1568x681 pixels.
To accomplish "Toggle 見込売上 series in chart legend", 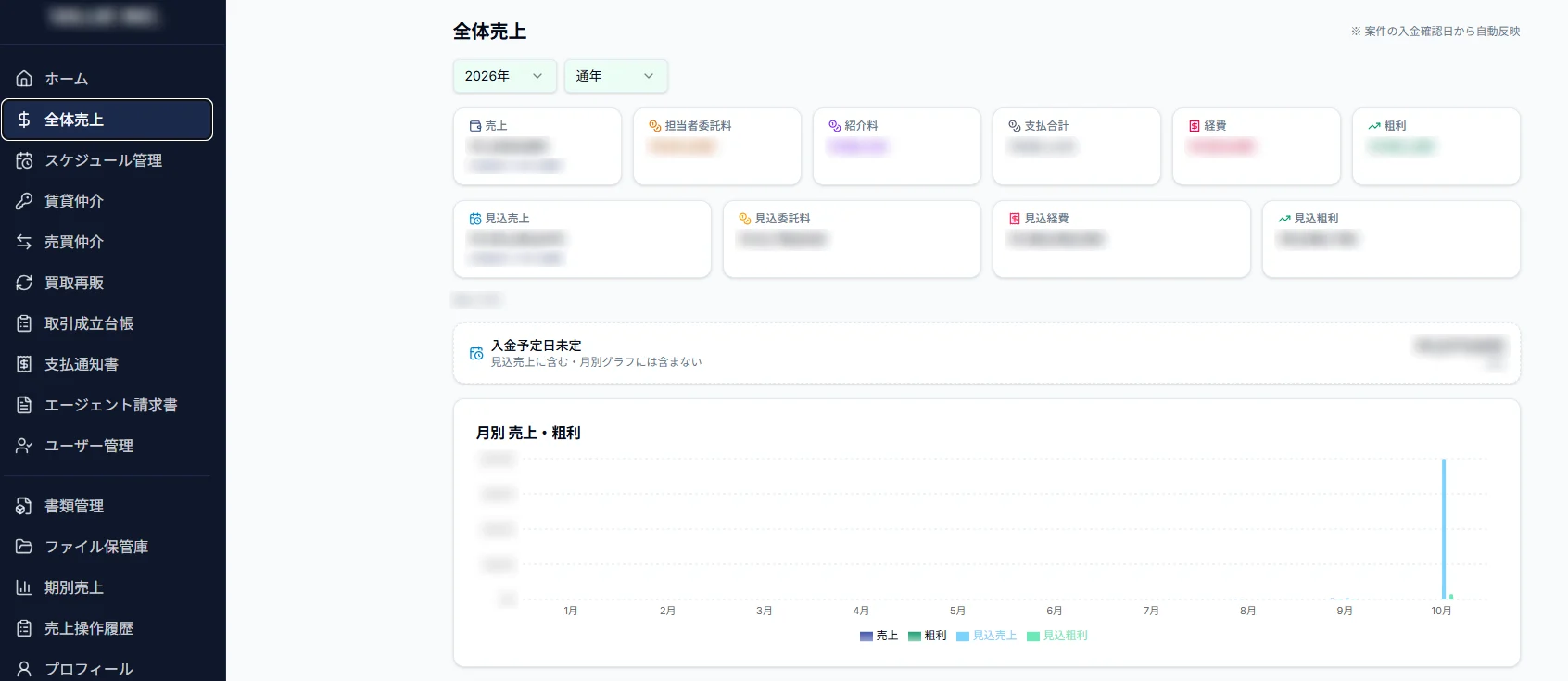I will click(x=986, y=636).
